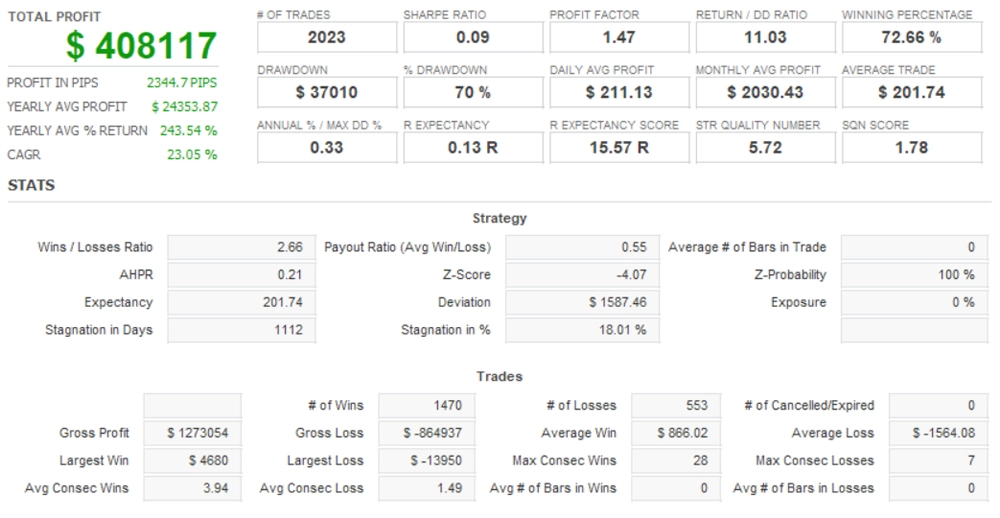1000x518 pixels.
Task: Select the number of trades box showing 2023
Action: click(327, 37)
